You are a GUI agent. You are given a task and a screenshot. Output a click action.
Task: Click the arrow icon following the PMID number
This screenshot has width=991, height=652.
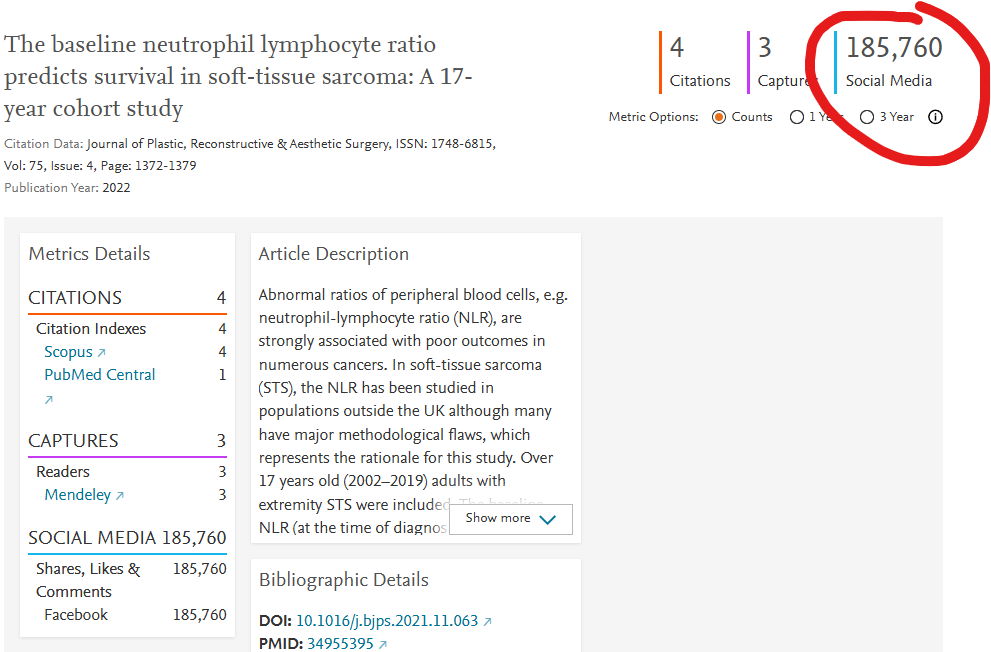tap(383, 644)
